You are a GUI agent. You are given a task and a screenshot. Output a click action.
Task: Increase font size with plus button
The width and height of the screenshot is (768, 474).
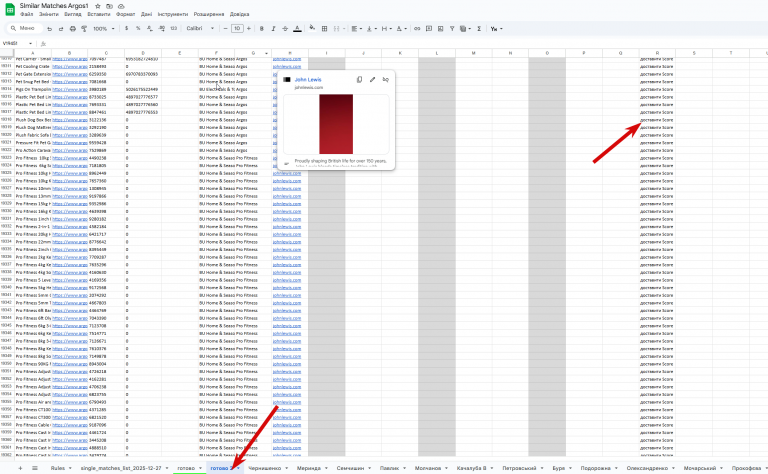[249, 28]
